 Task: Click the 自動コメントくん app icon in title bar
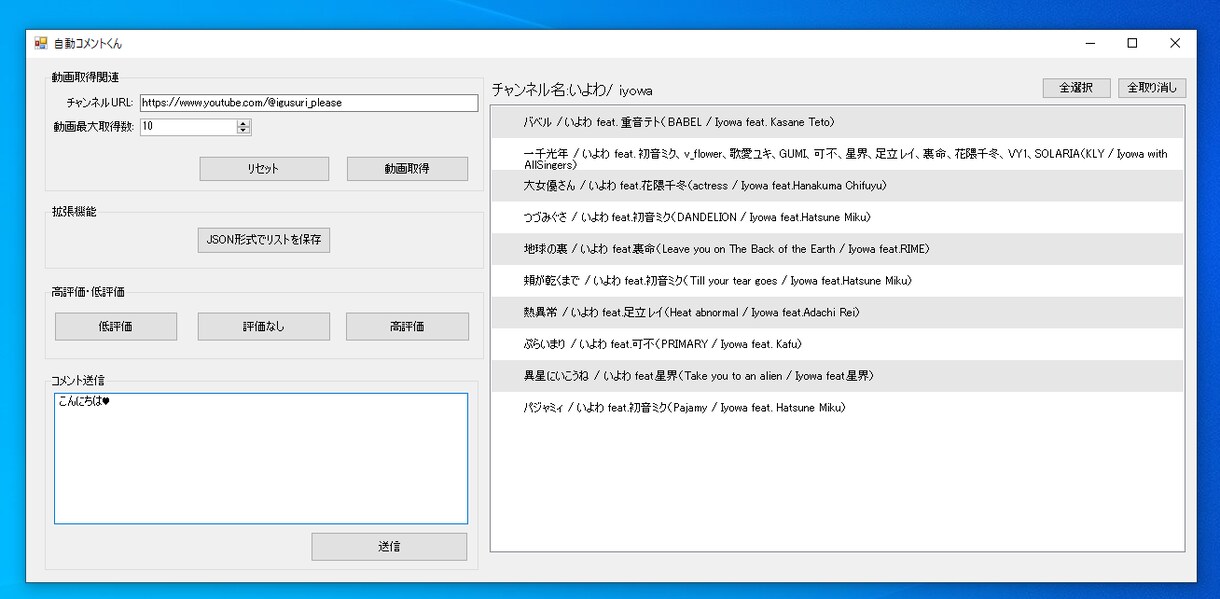point(41,43)
